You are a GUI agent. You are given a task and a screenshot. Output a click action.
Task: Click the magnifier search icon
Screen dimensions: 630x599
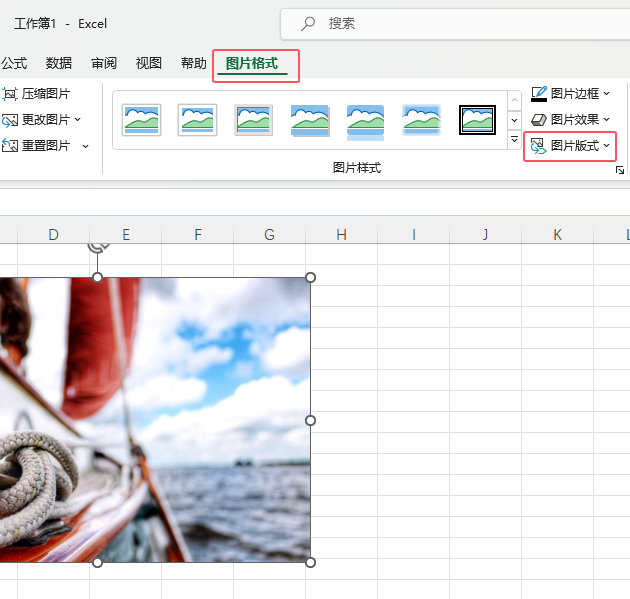pyautogui.click(x=308, y=24)
